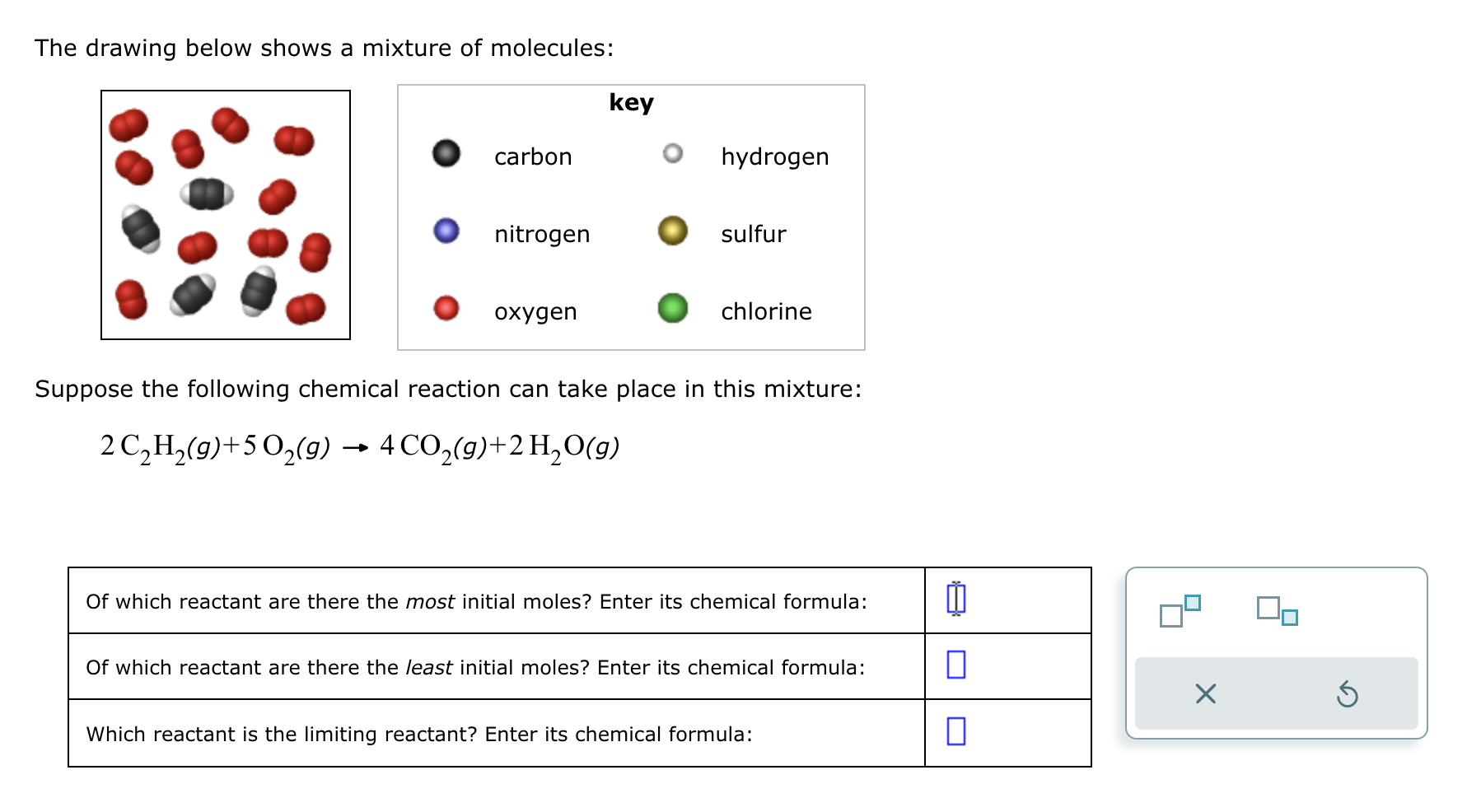Click the chlorine atom icon in the key
Viewport: 1481px width, 812px height.
tap(673, 310)
